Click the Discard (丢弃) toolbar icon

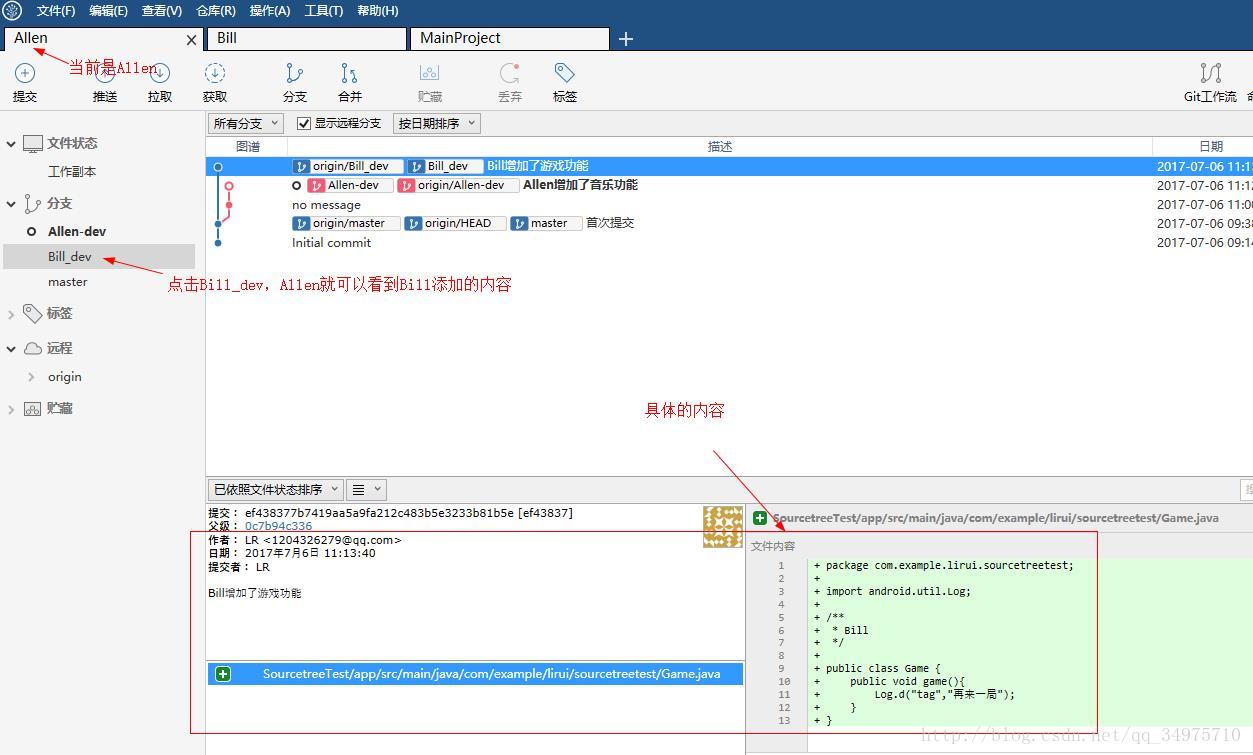510,73
